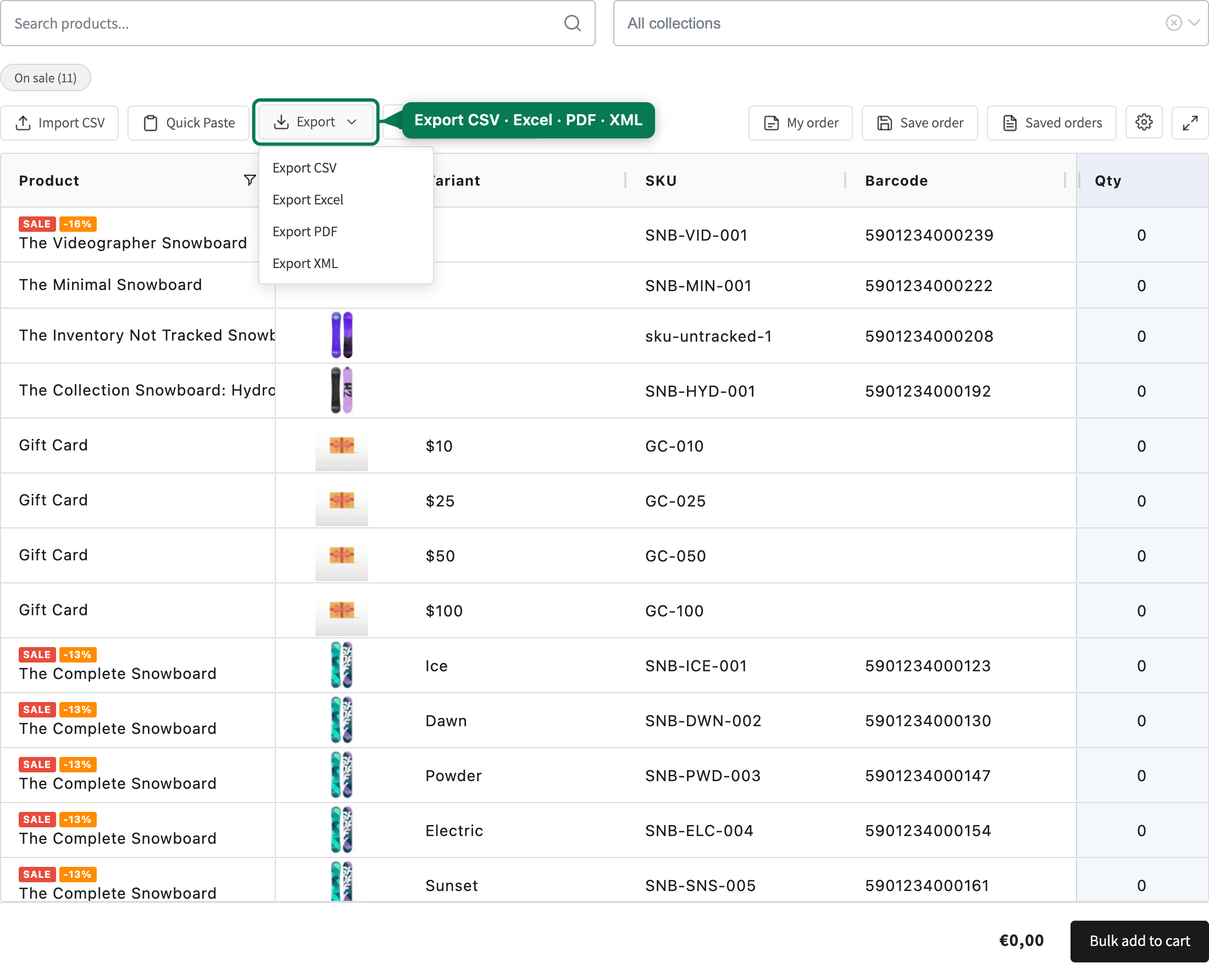The image size is (1209, 980).
Task: Focus the Search products field
Action: 298,23
